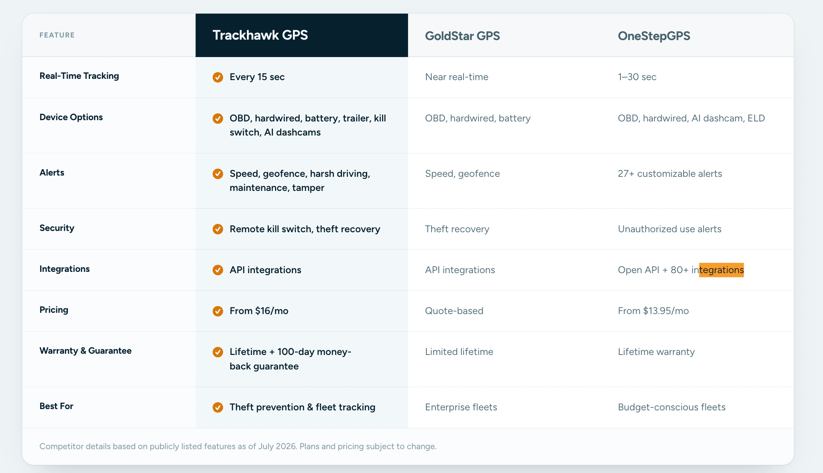Click the orange checkmark beside Speed, geofence, harsh driving
The image size is (823, 473).
pyautogui.click(x=217, y=174)
